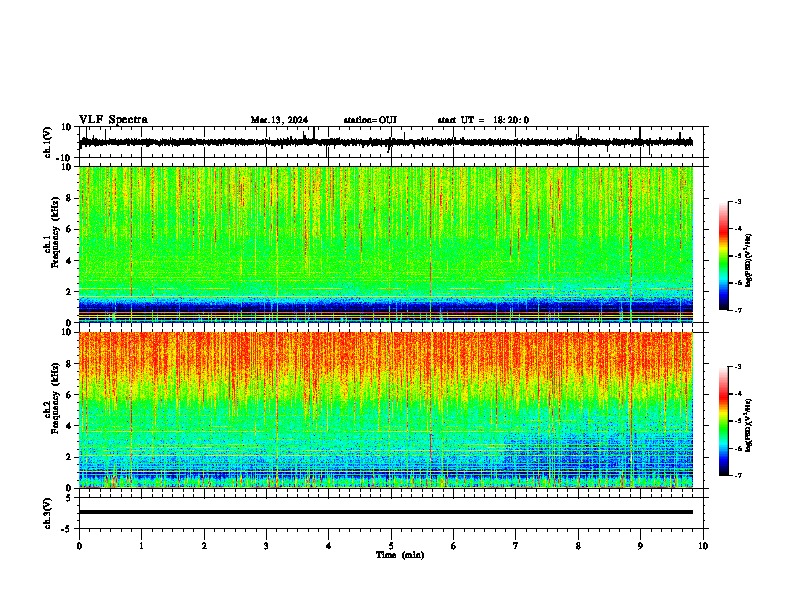Screen dimensions: 792x612
Task: Click the "station=OUI" label
Action: click(370, 120)
